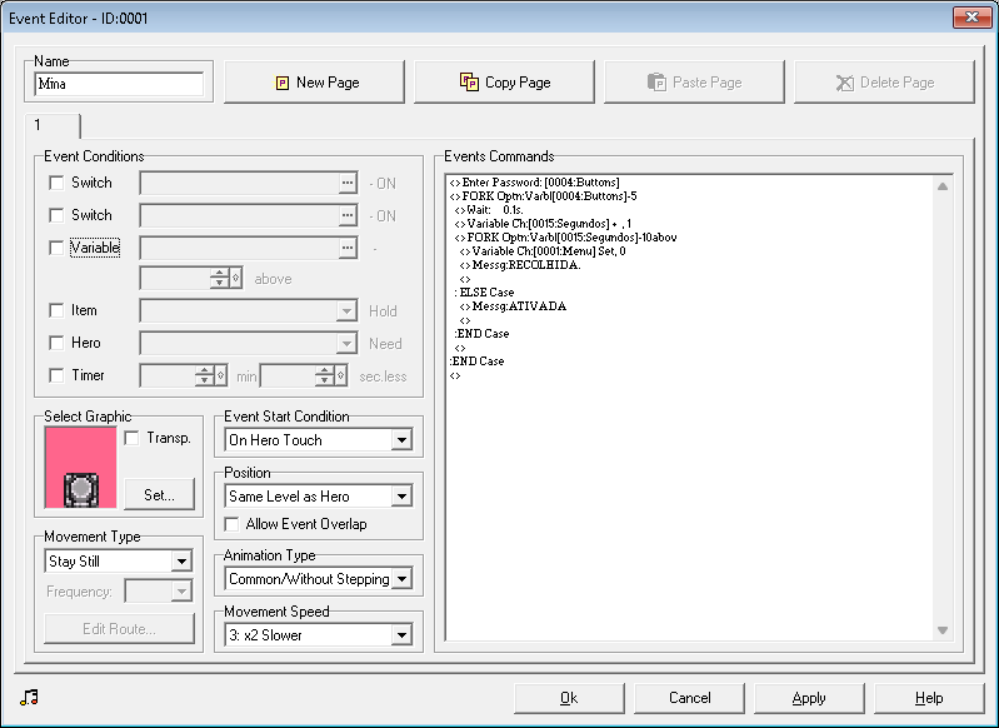Enable the Timer condition checkbox
The image size is (999, 728).
point(57,376)
